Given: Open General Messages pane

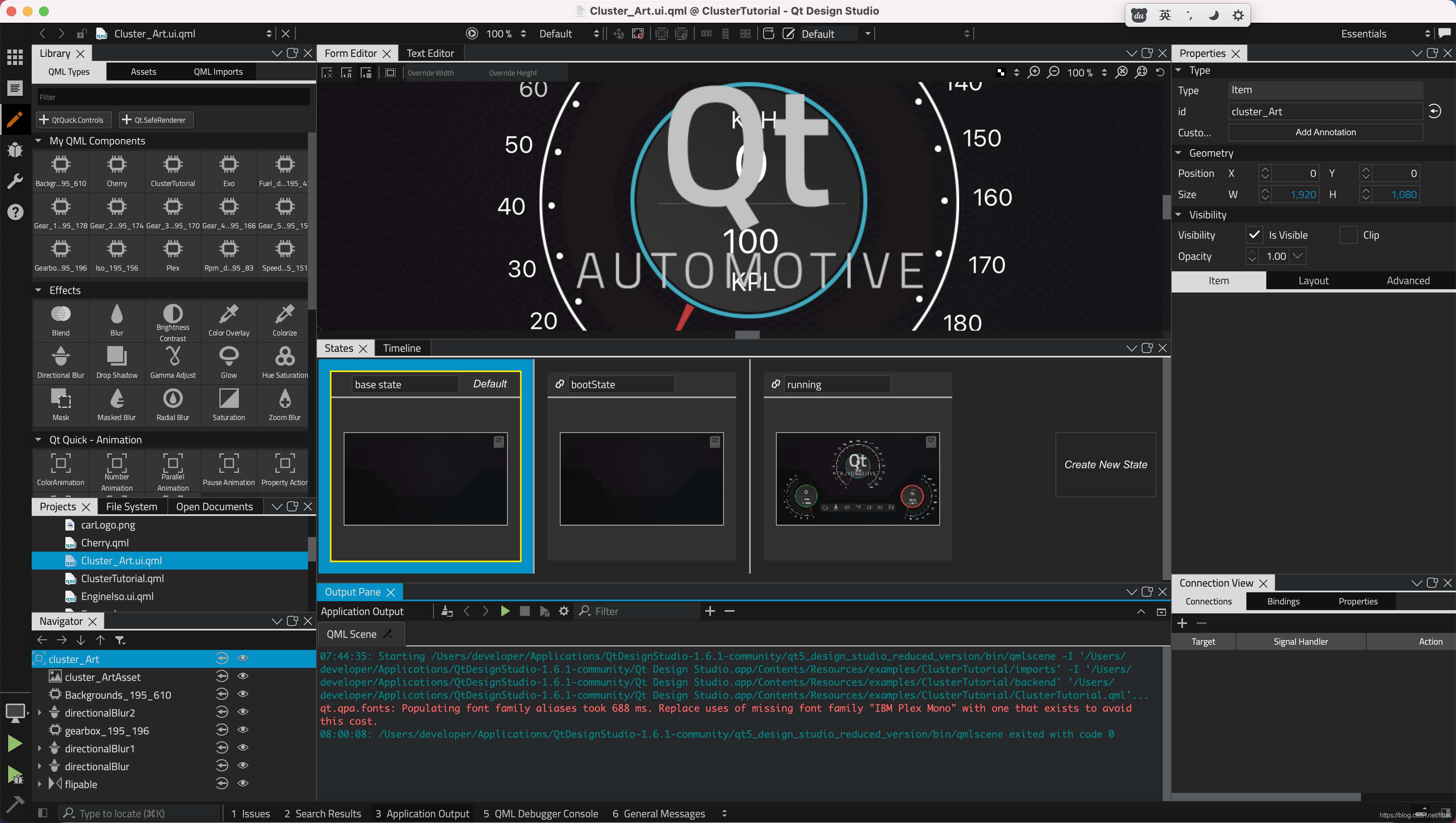Looking at the screenshot, I should (659, 813).
